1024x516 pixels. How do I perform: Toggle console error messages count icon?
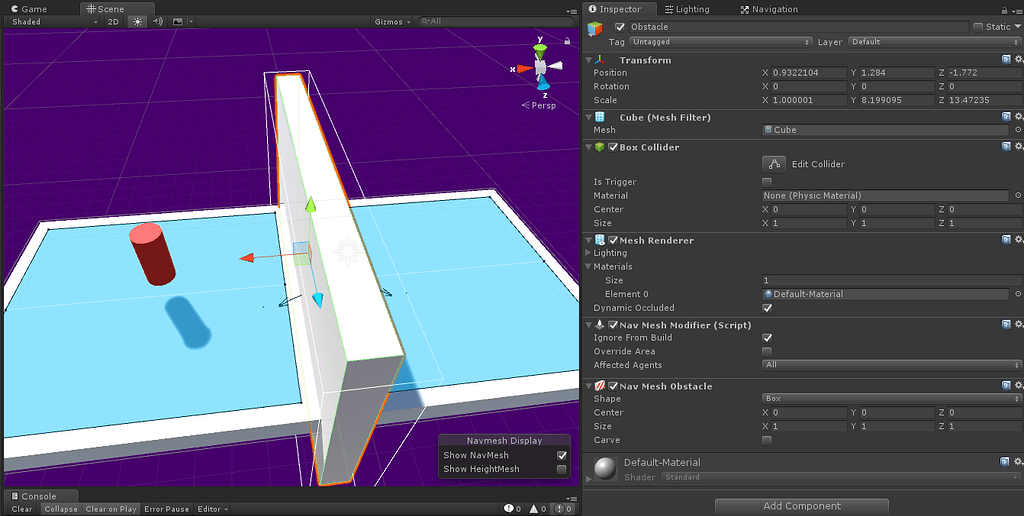(564, 509)
